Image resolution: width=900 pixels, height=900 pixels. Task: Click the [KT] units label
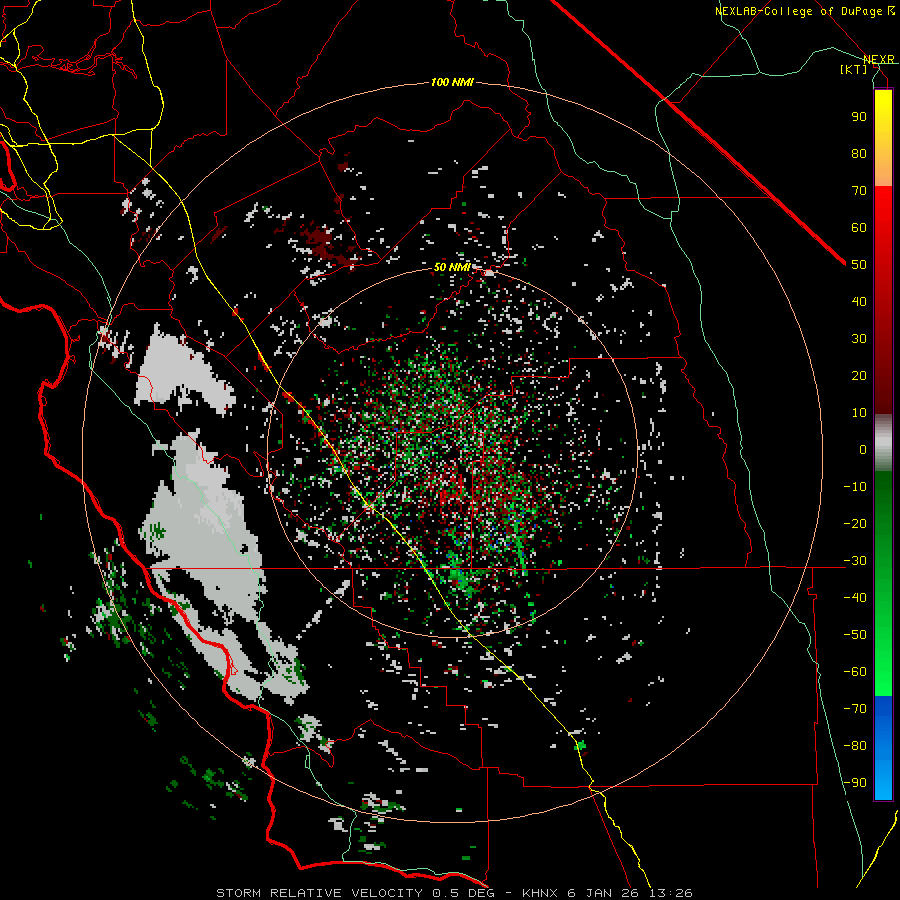click(x=854, y=69)
